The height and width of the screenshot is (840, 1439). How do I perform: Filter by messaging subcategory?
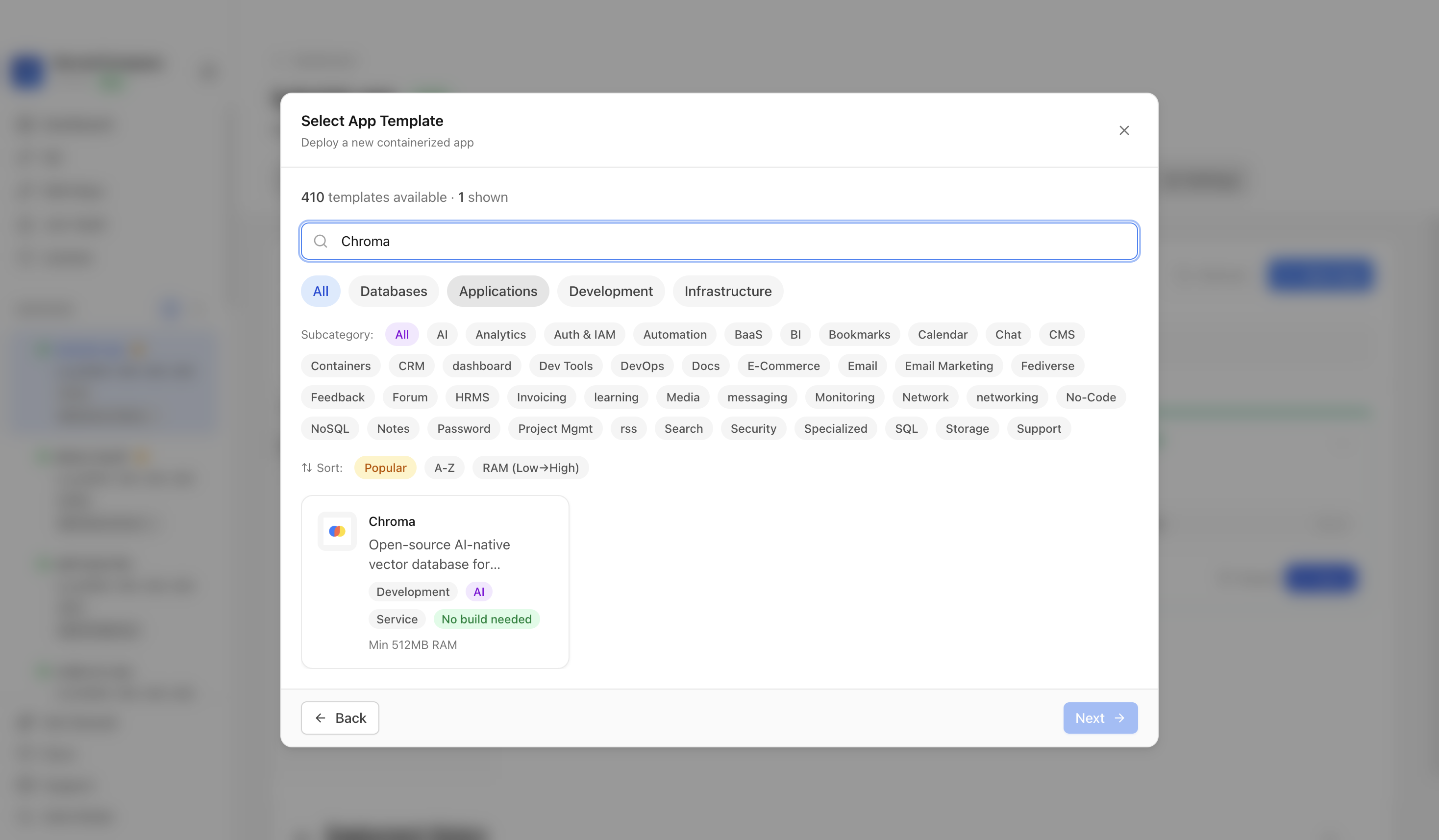[757, 397]
